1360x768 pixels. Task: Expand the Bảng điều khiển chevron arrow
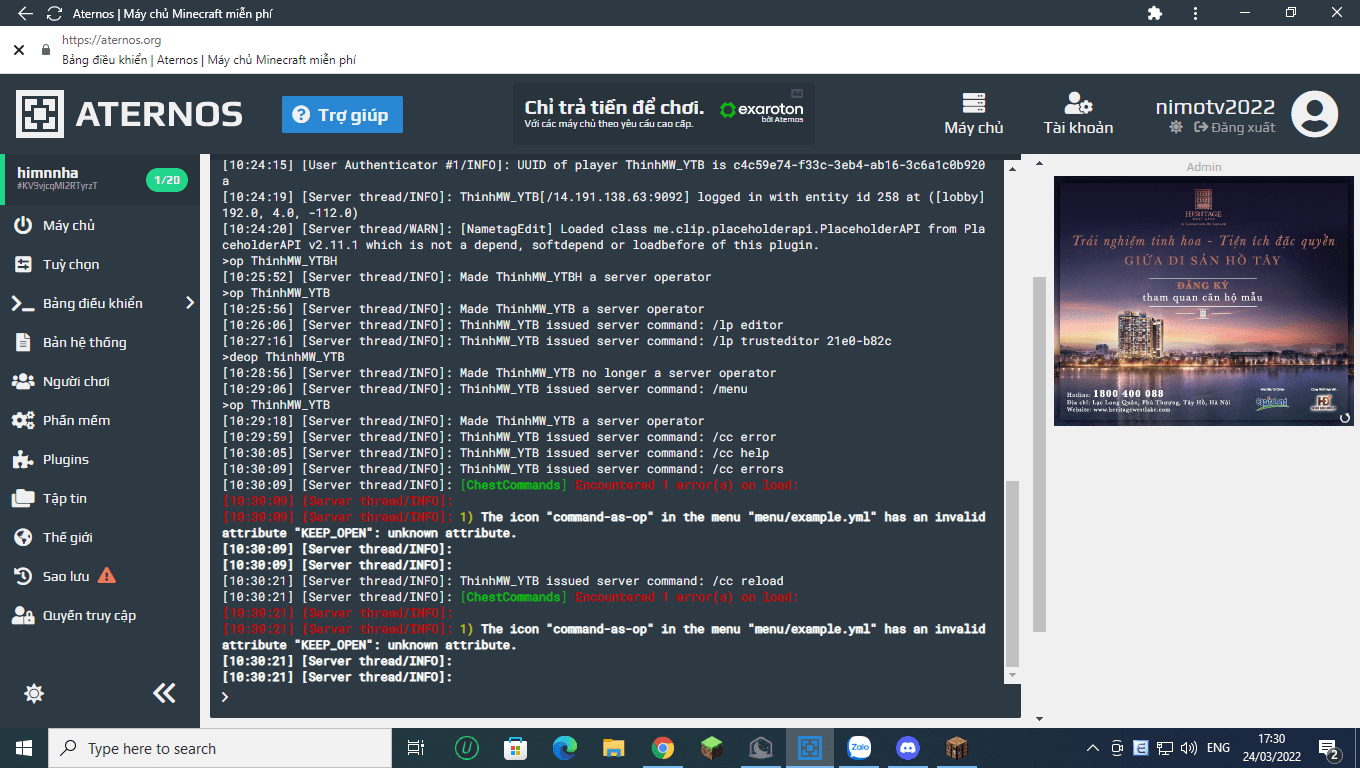pos(190,303)
